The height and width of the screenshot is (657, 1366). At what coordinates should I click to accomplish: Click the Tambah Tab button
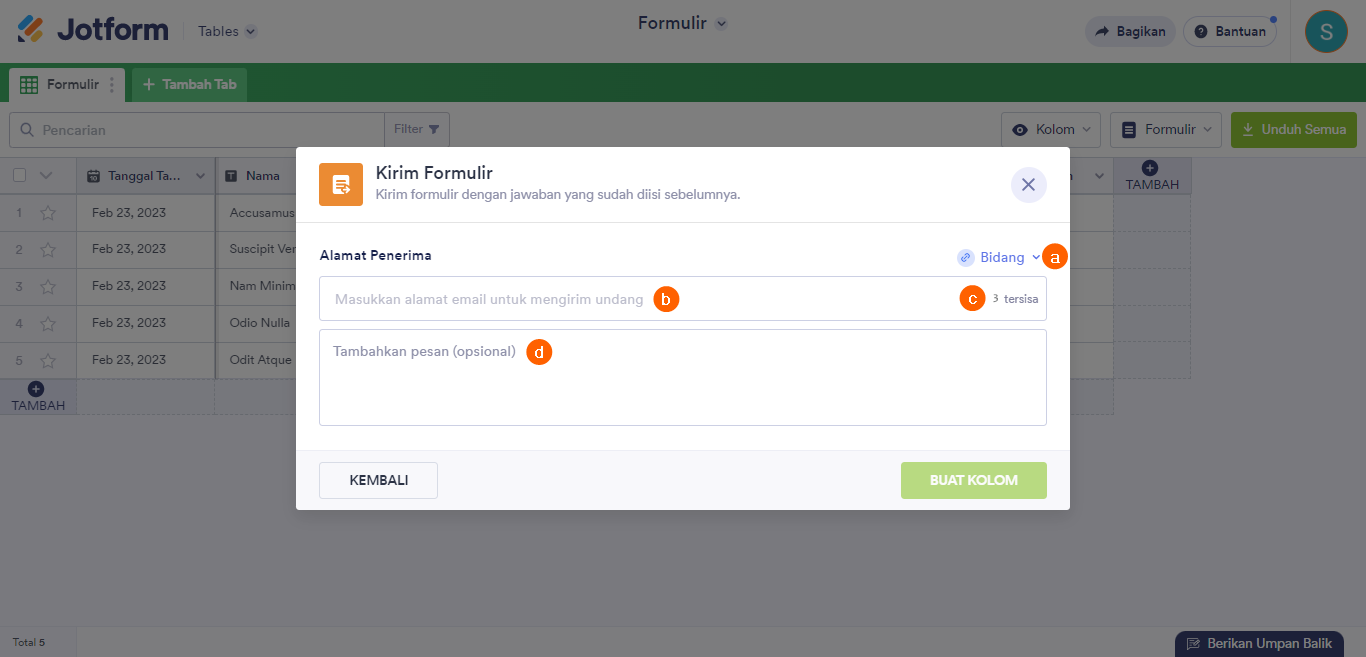tap(189, 85)
